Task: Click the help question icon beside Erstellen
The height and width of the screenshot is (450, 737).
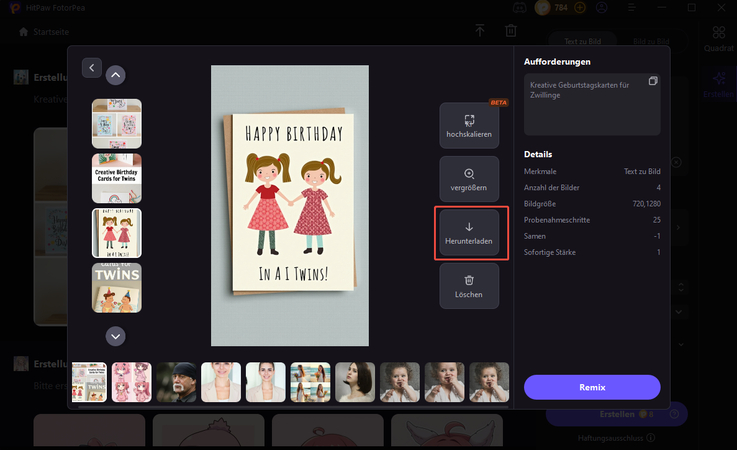Action: tap(674, 414)
